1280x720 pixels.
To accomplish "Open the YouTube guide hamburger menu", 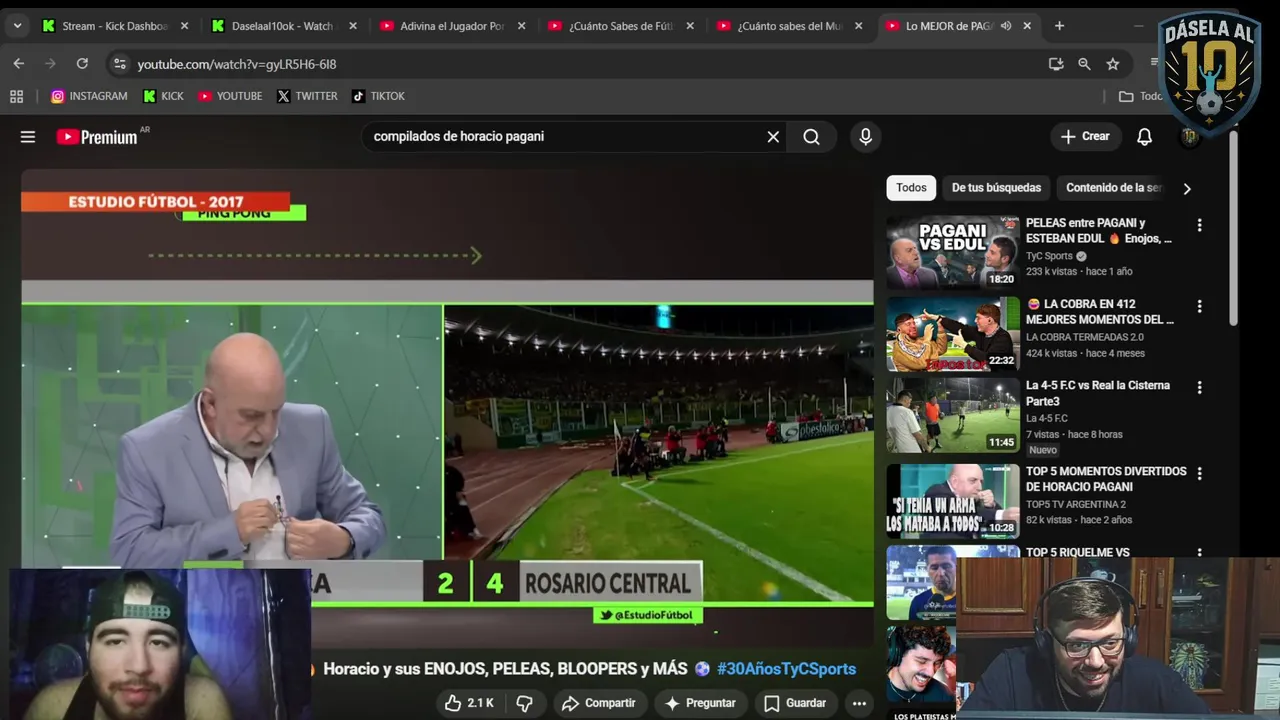I will [x=28, y=137].
